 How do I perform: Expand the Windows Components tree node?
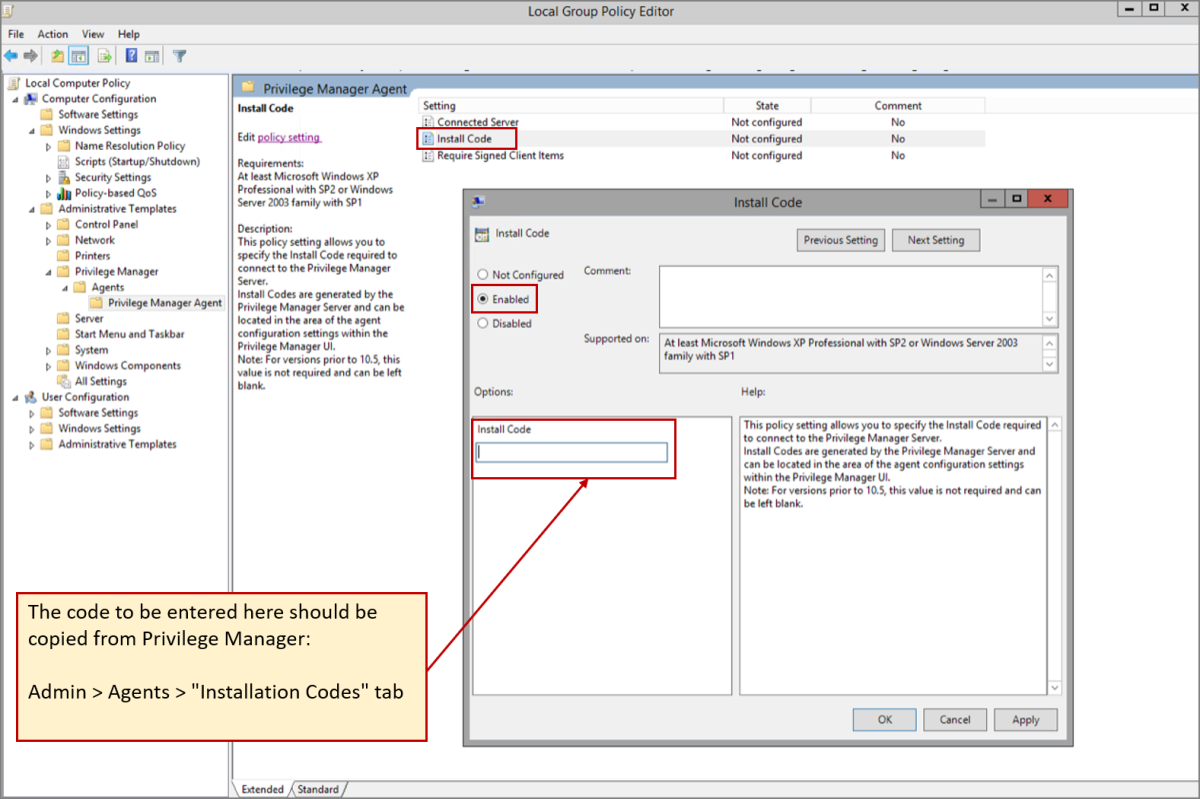[49, 366]
